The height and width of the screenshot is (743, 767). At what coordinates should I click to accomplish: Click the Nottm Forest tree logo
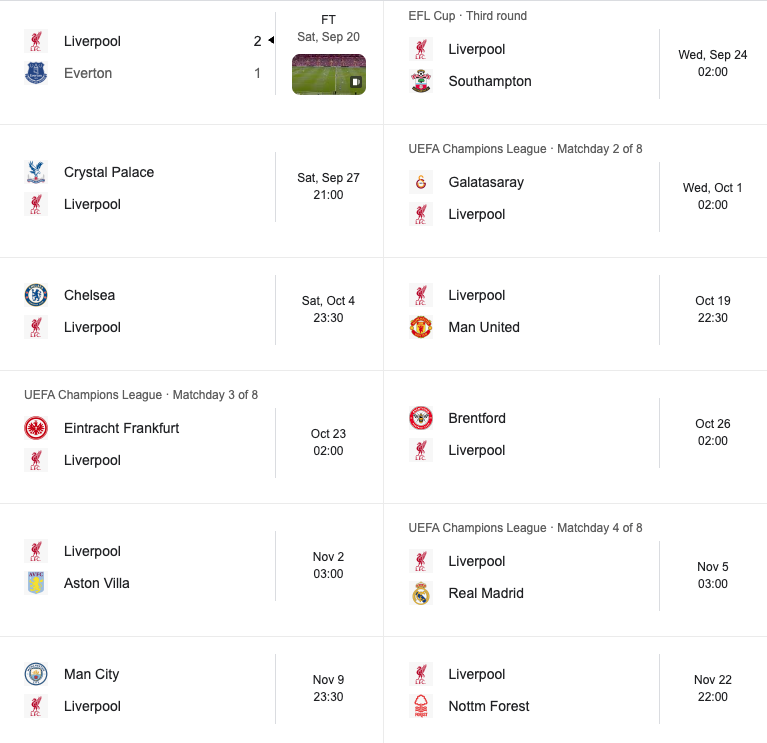421,706
